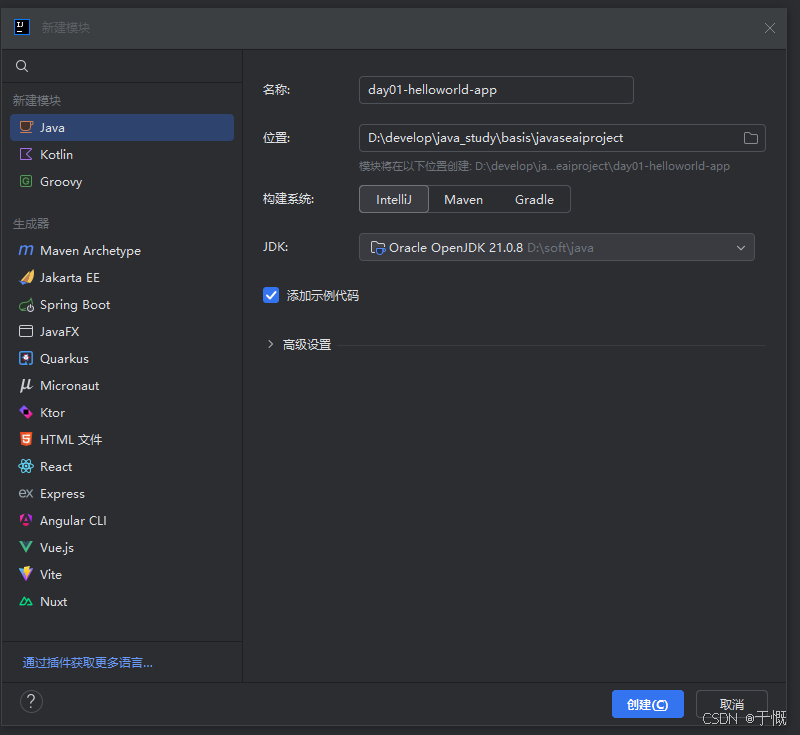Pick the Groovy language icon
The width and height of the screenshot is (800, 735).
coord(26,181)
